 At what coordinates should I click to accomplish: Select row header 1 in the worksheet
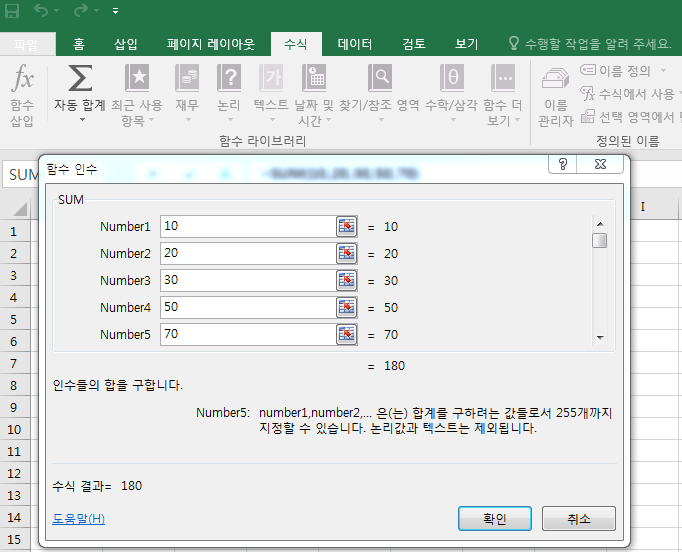pyautogui.click(x=14, y=231)
